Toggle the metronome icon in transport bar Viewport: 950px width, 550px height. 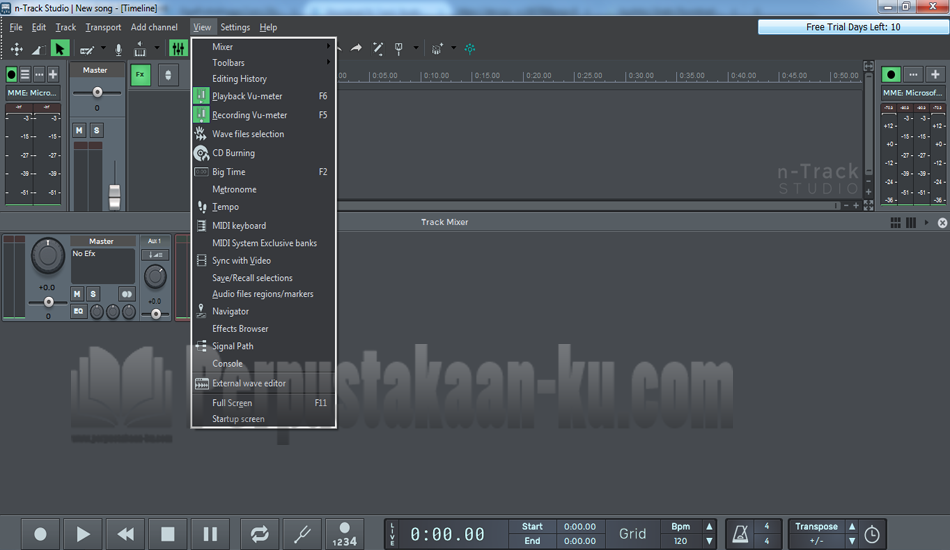[x=740, y=534]
